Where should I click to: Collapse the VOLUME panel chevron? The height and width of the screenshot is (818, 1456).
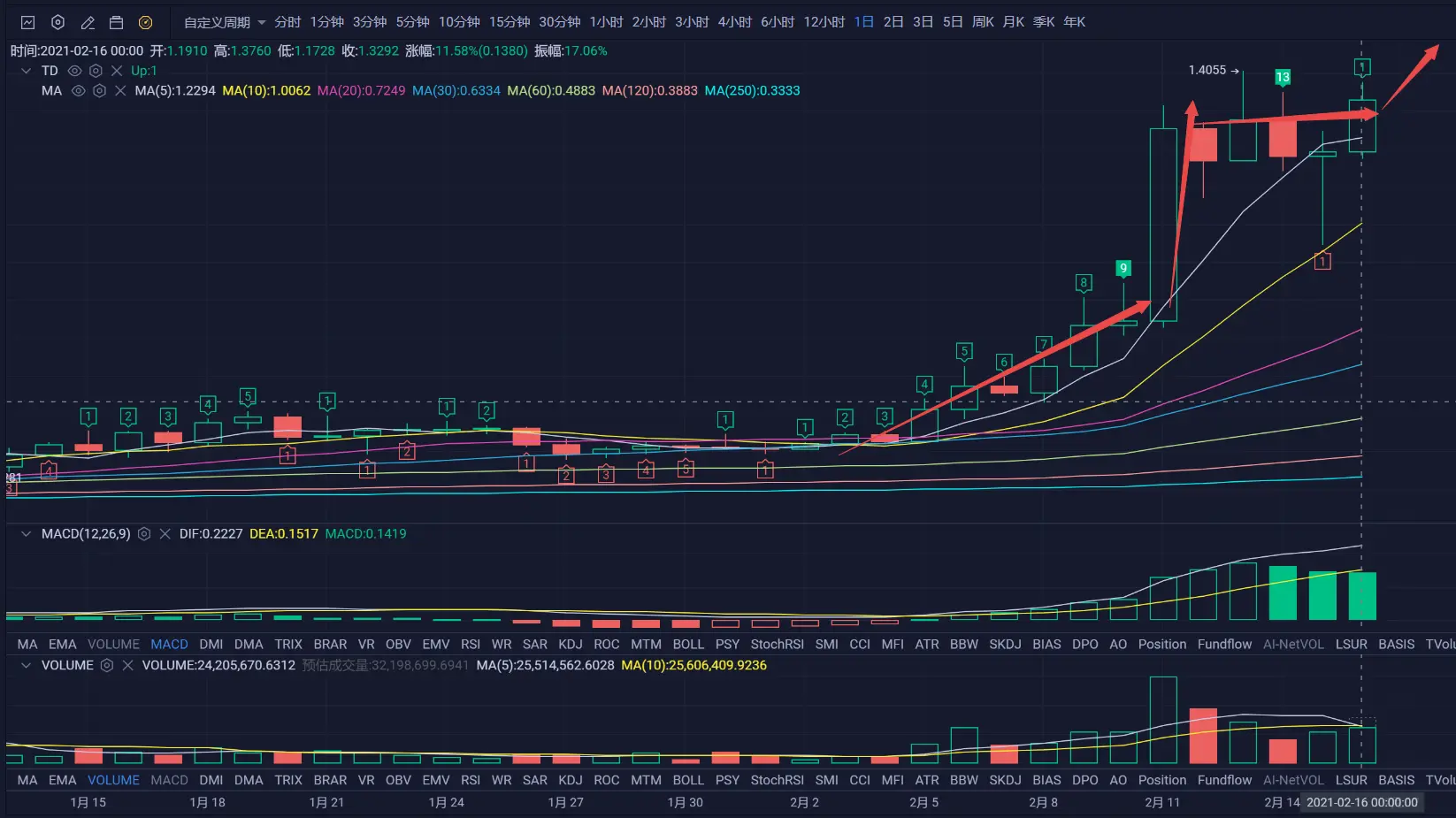[x=26, y=665]
